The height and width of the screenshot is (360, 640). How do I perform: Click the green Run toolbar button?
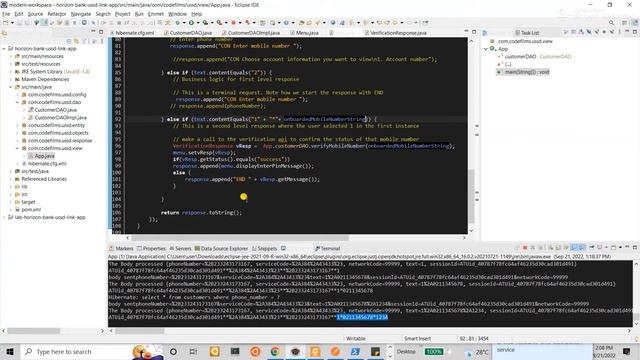191,23
